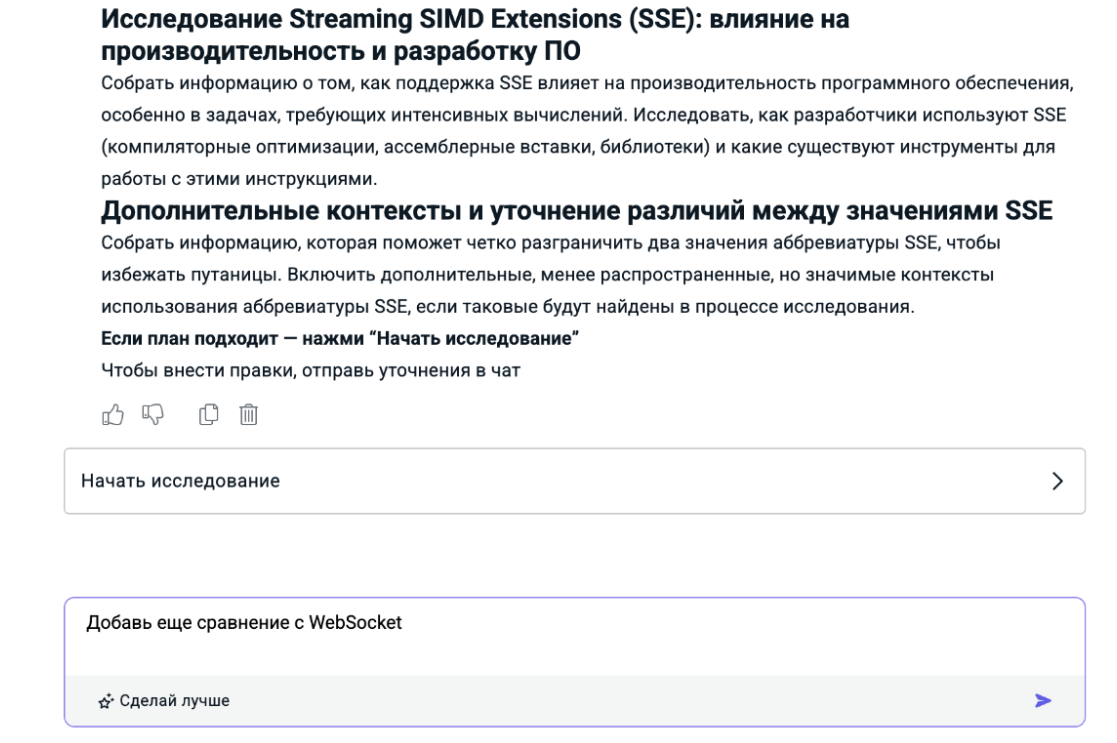Click the thumbs up icon
1117x743 pixels.
[x=111, y=412]
